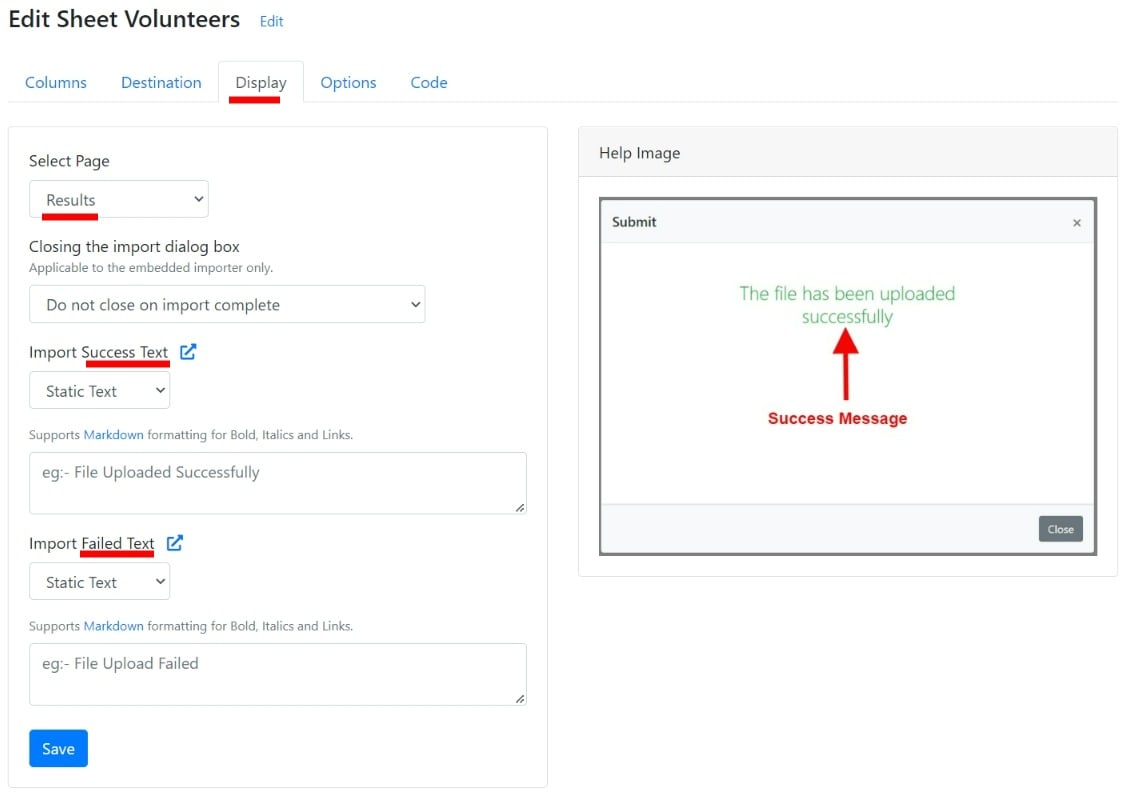Focus the 'File Uploaded Successfully' text area
This screenshot has height=795, width=1131.
tap(278, 483)
